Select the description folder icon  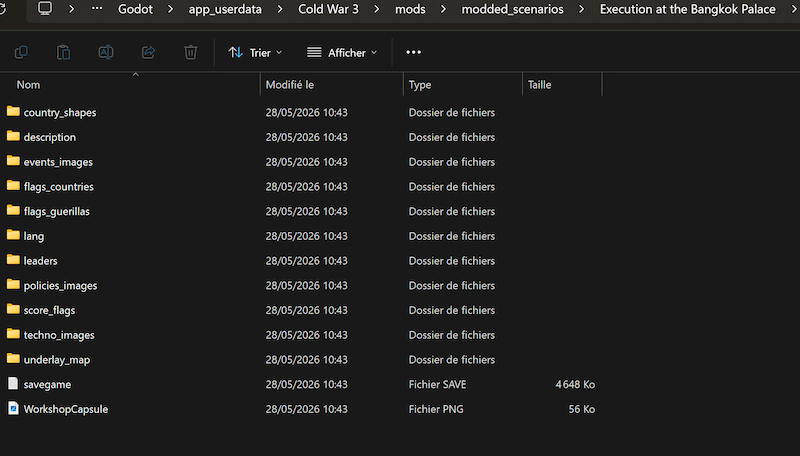click(13, 136)
